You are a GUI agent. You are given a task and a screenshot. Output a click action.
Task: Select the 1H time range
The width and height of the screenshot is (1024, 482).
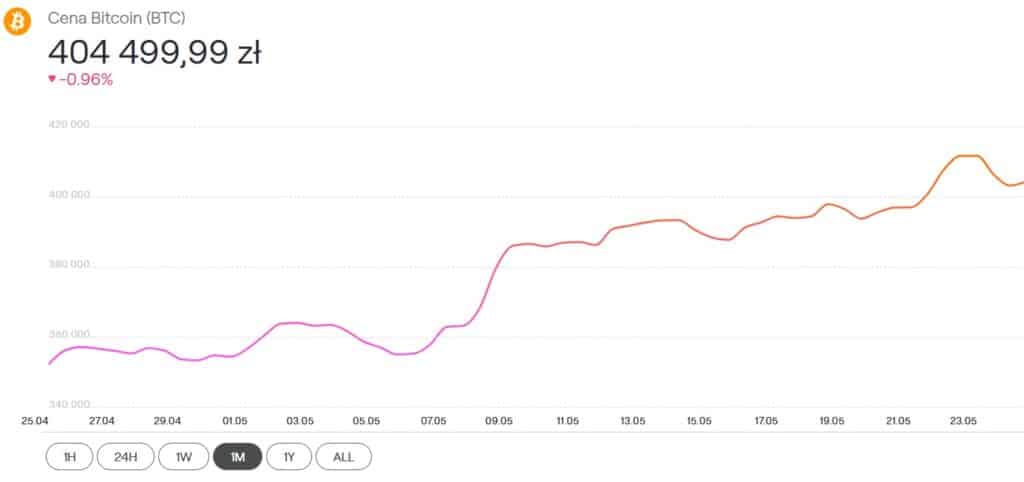click(69, 457)
